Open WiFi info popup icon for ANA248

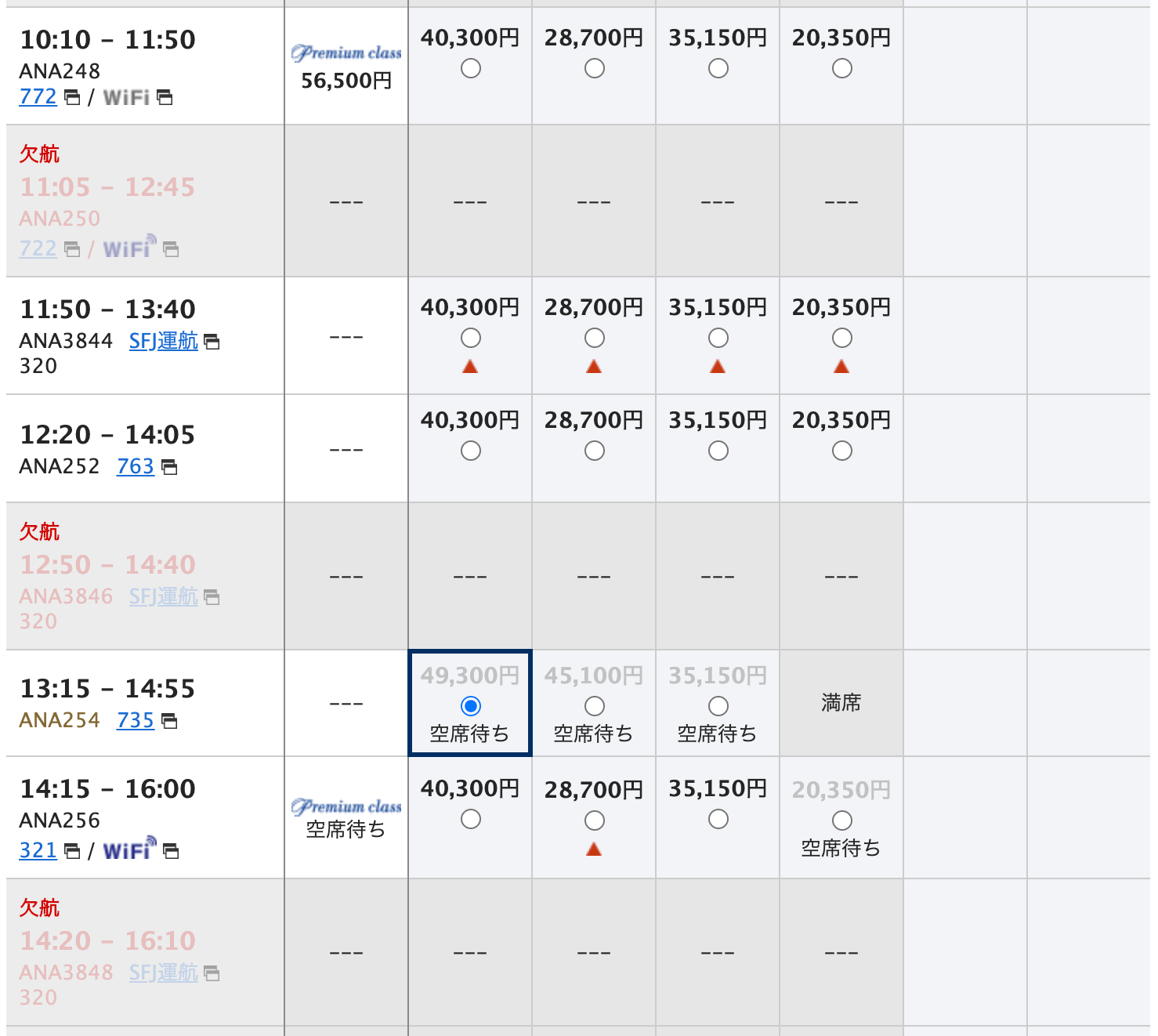(165, 98)
